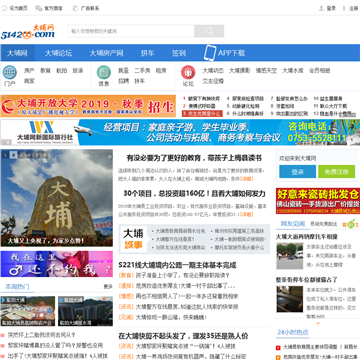Image resolution: width=360 pixels, height=360 pixels.
Task: Open the 跳蚤 info link
Action: click(124, 71)
